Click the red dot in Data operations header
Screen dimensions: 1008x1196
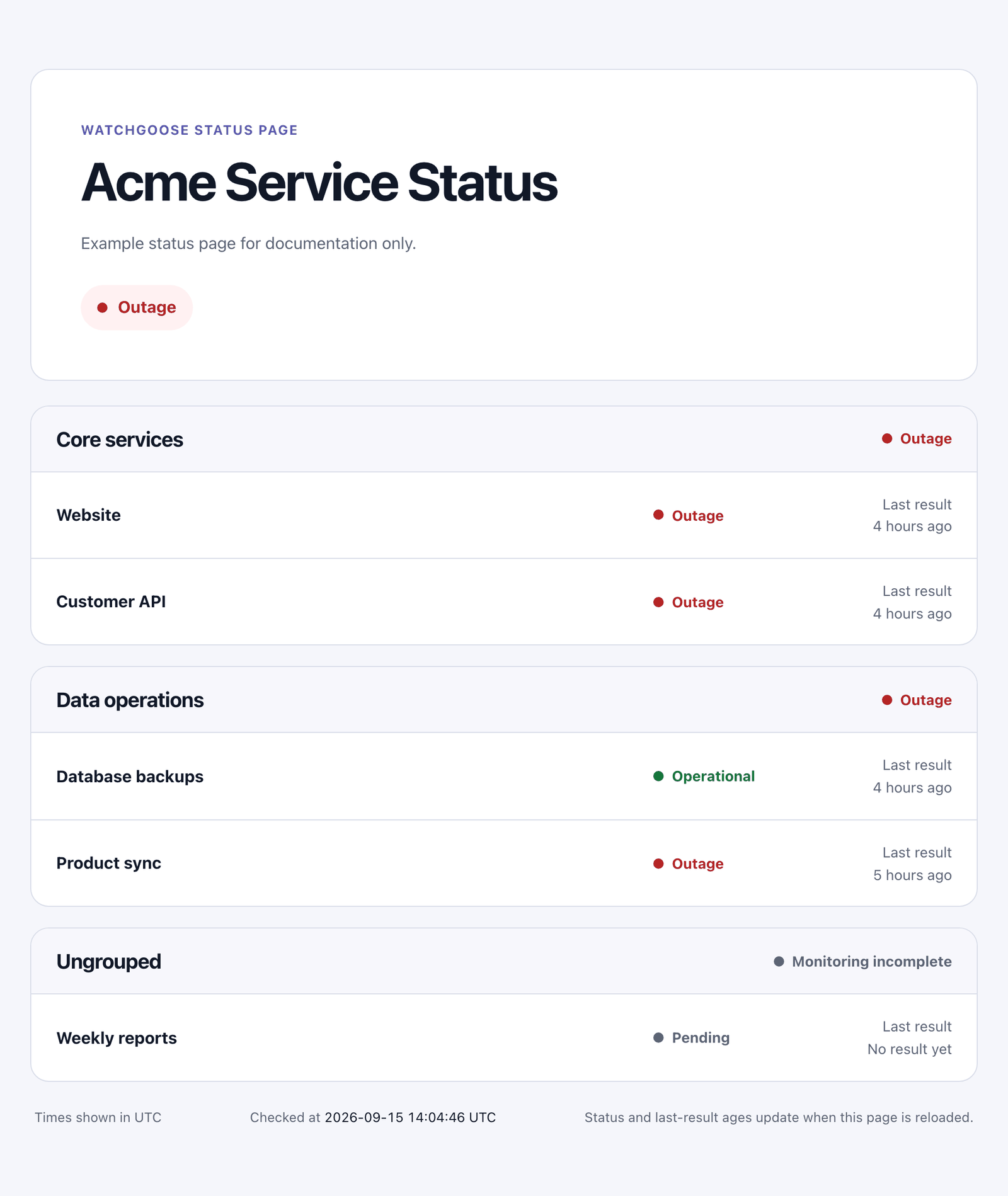(887, 700)
